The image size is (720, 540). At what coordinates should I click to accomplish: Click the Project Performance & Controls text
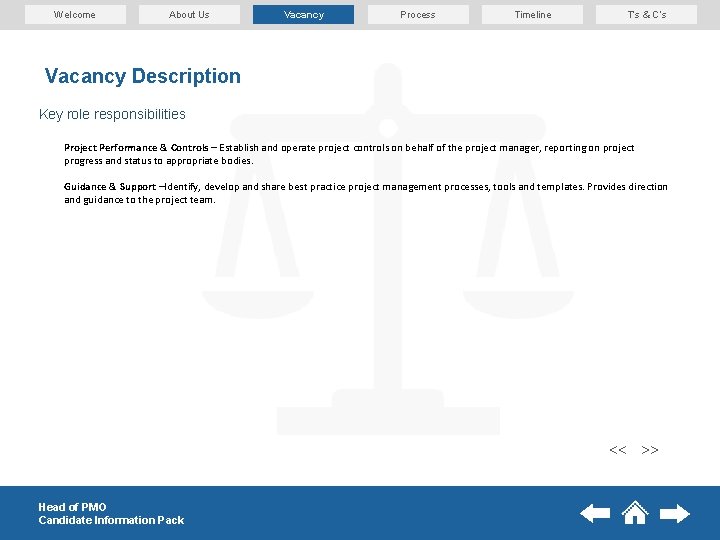tap(136, 148)
